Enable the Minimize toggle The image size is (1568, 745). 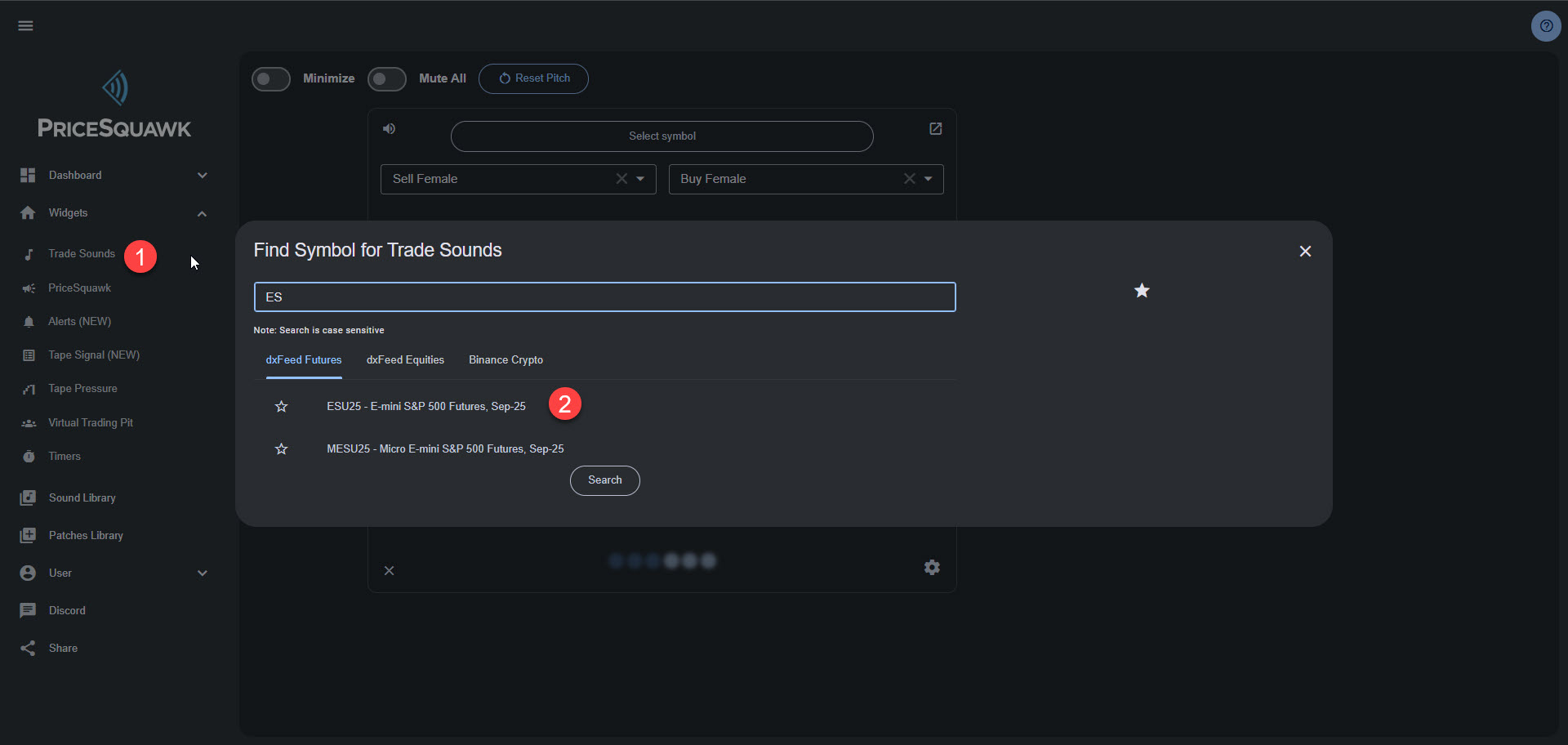270,78
